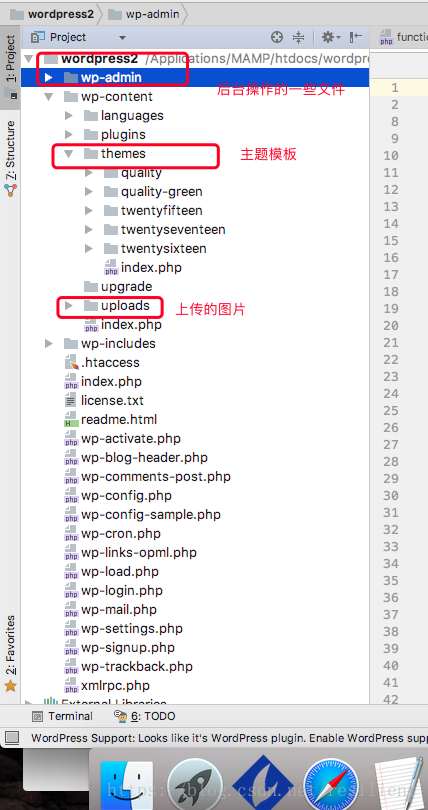Image resolution: width=428 pixels, height=810 pixels.
Task: Select wp-signup.php file
Action: (120, 648)
